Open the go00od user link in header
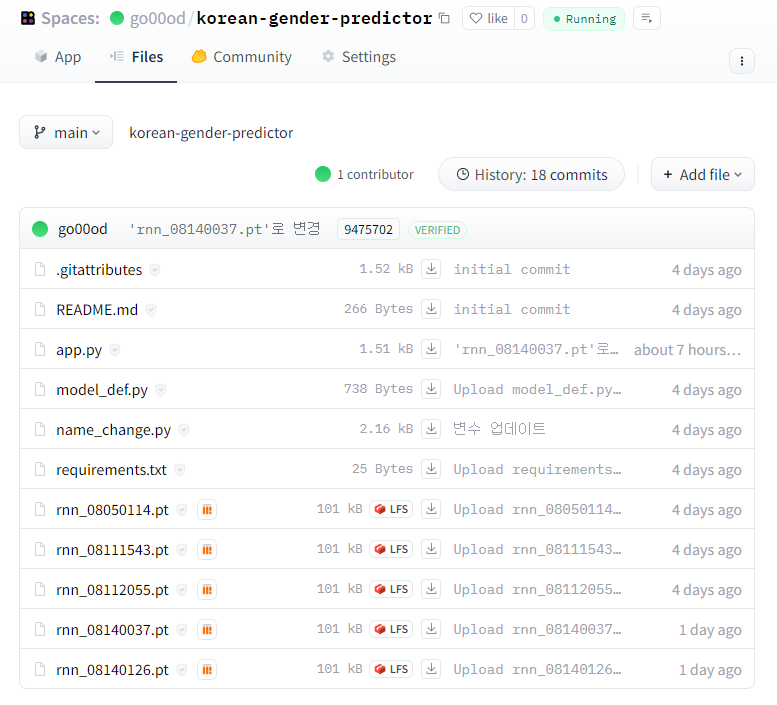The image size is (777, 705). (x=158, y=18)
